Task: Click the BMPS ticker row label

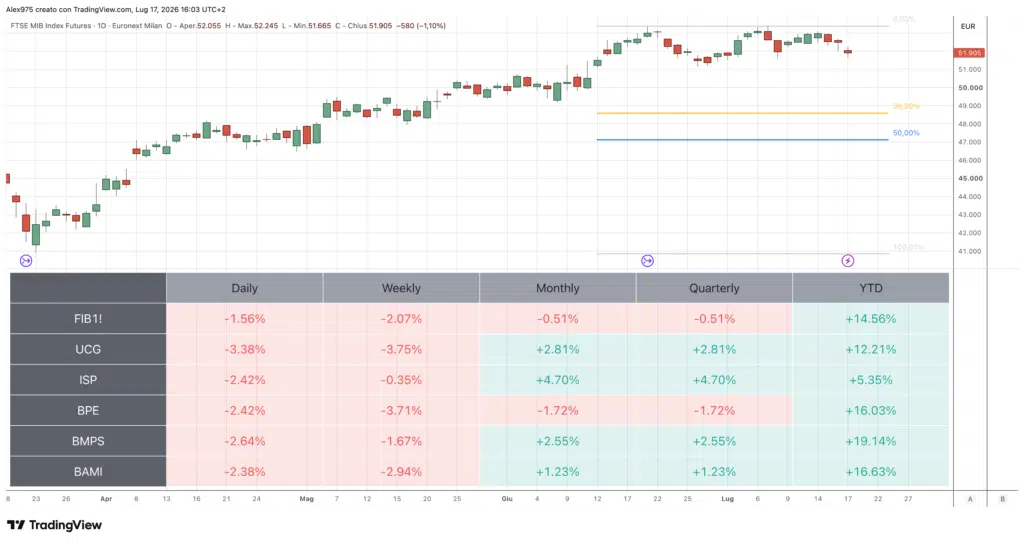Action: [88, 441]
